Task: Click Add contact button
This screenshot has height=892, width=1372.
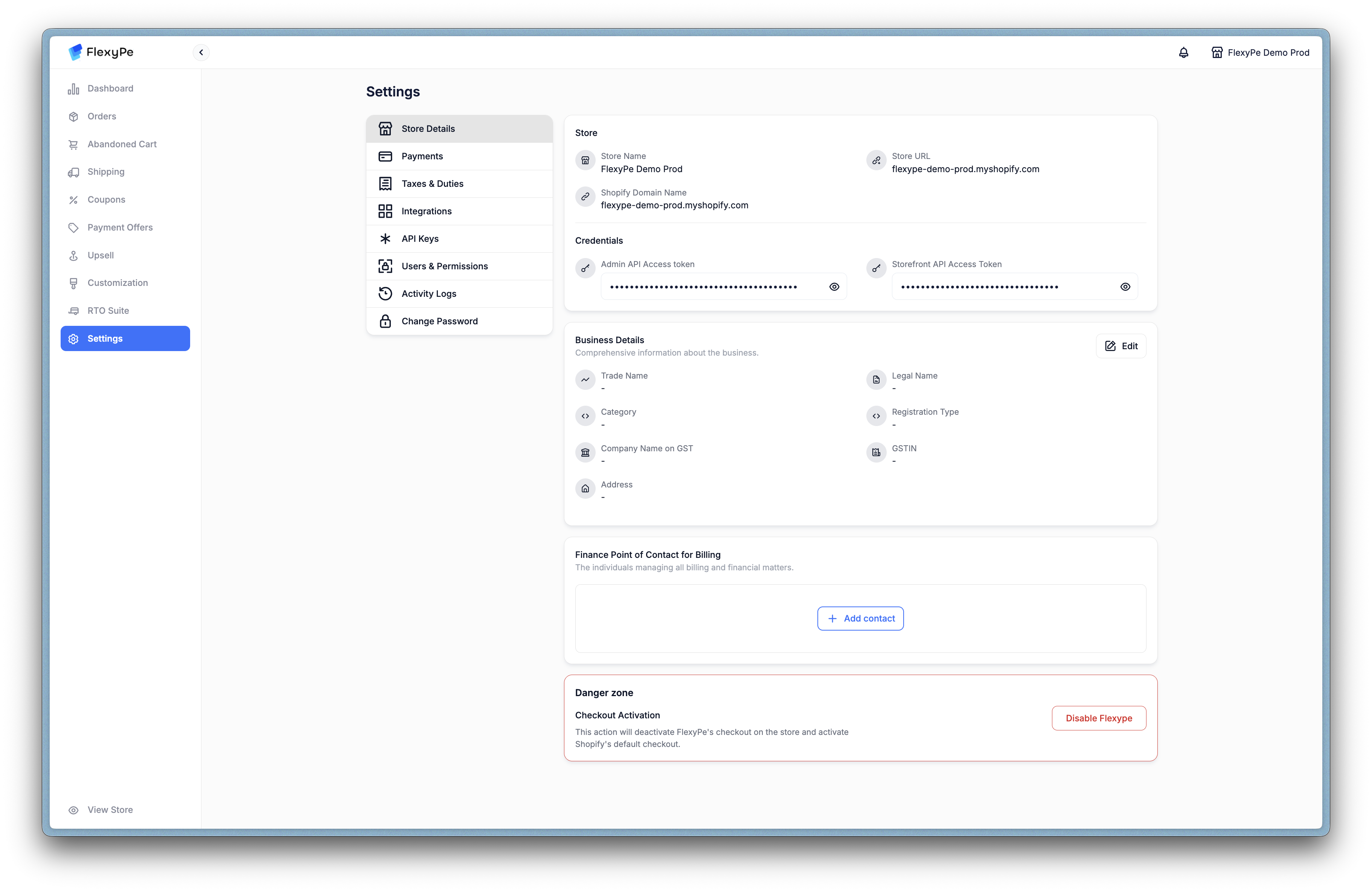Action: (860, 619)
